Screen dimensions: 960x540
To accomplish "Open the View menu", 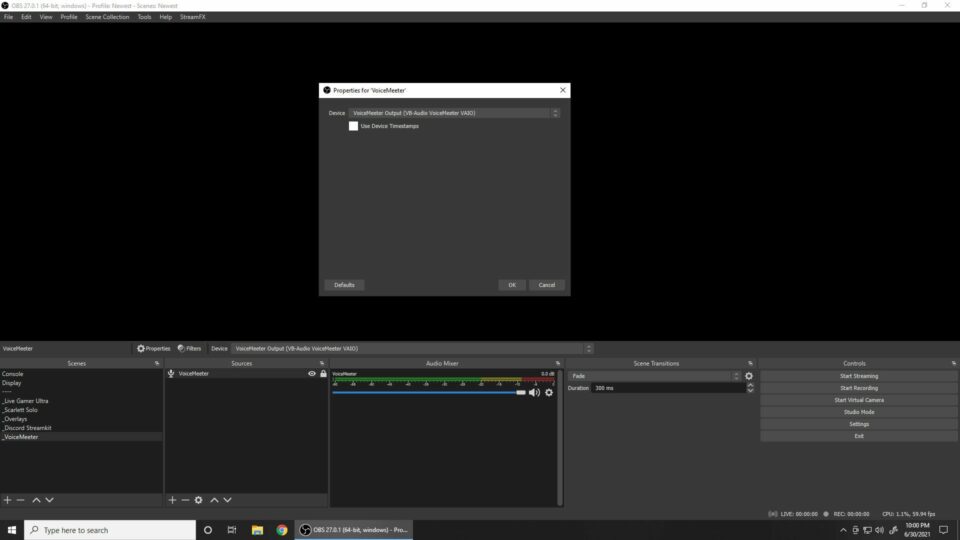I will [x=46, y=17].
